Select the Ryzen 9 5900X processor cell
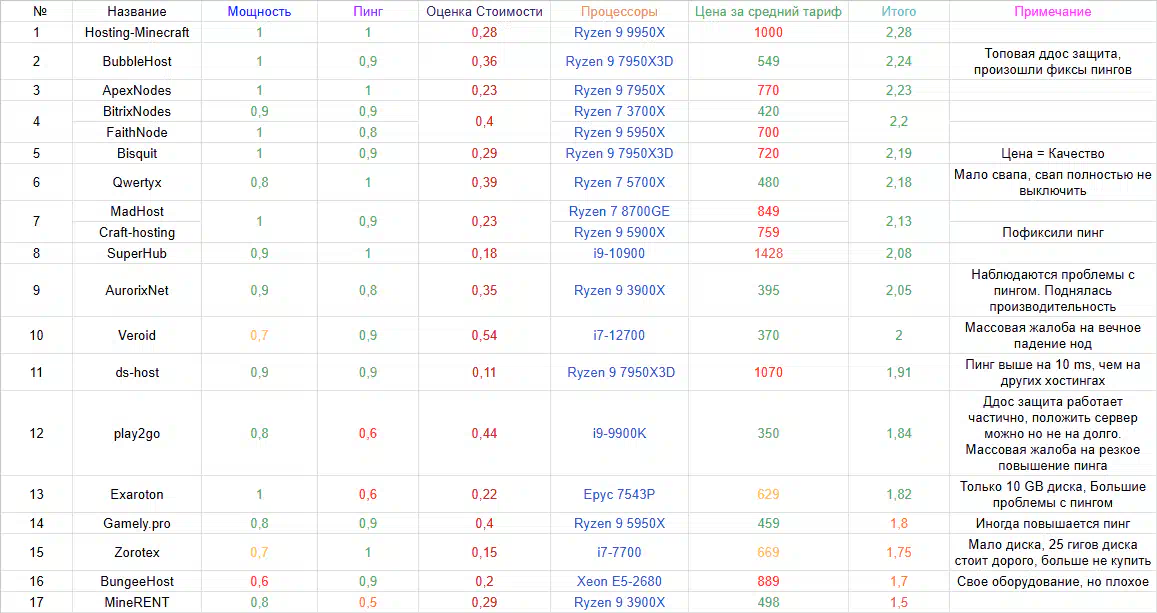Screen dimensions: 1157x613 619,232
